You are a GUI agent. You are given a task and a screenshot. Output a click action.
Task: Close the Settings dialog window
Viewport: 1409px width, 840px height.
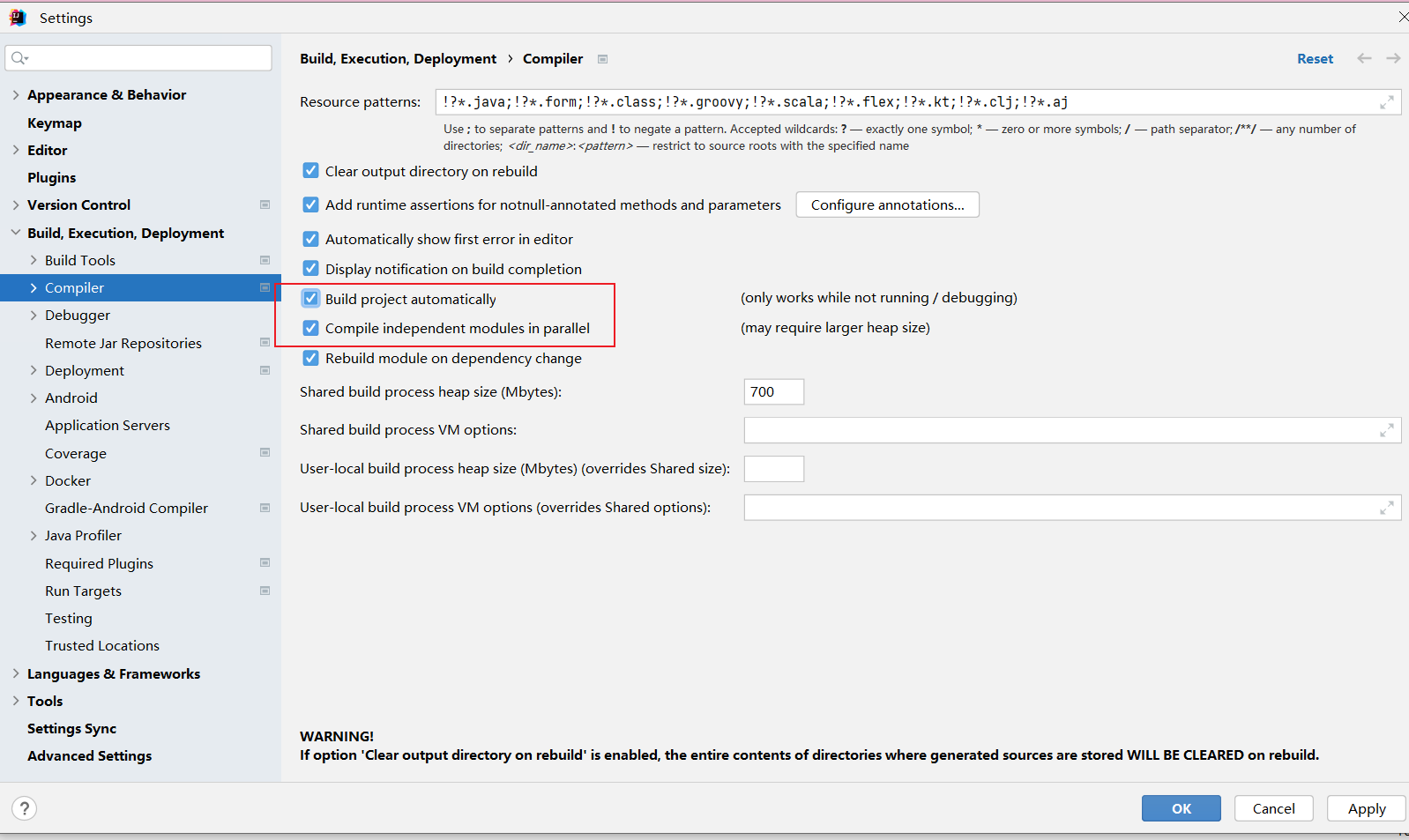coord(1403,17)
